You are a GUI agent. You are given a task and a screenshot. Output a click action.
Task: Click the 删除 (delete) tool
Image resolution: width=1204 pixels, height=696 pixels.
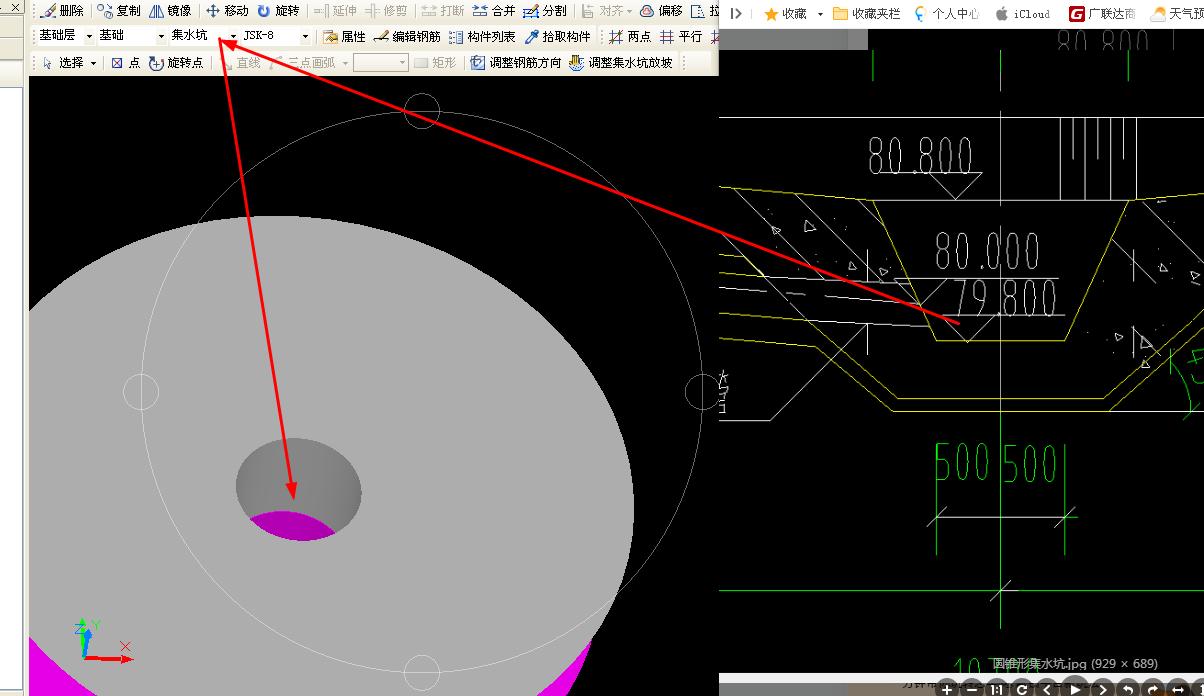[62, 11]
